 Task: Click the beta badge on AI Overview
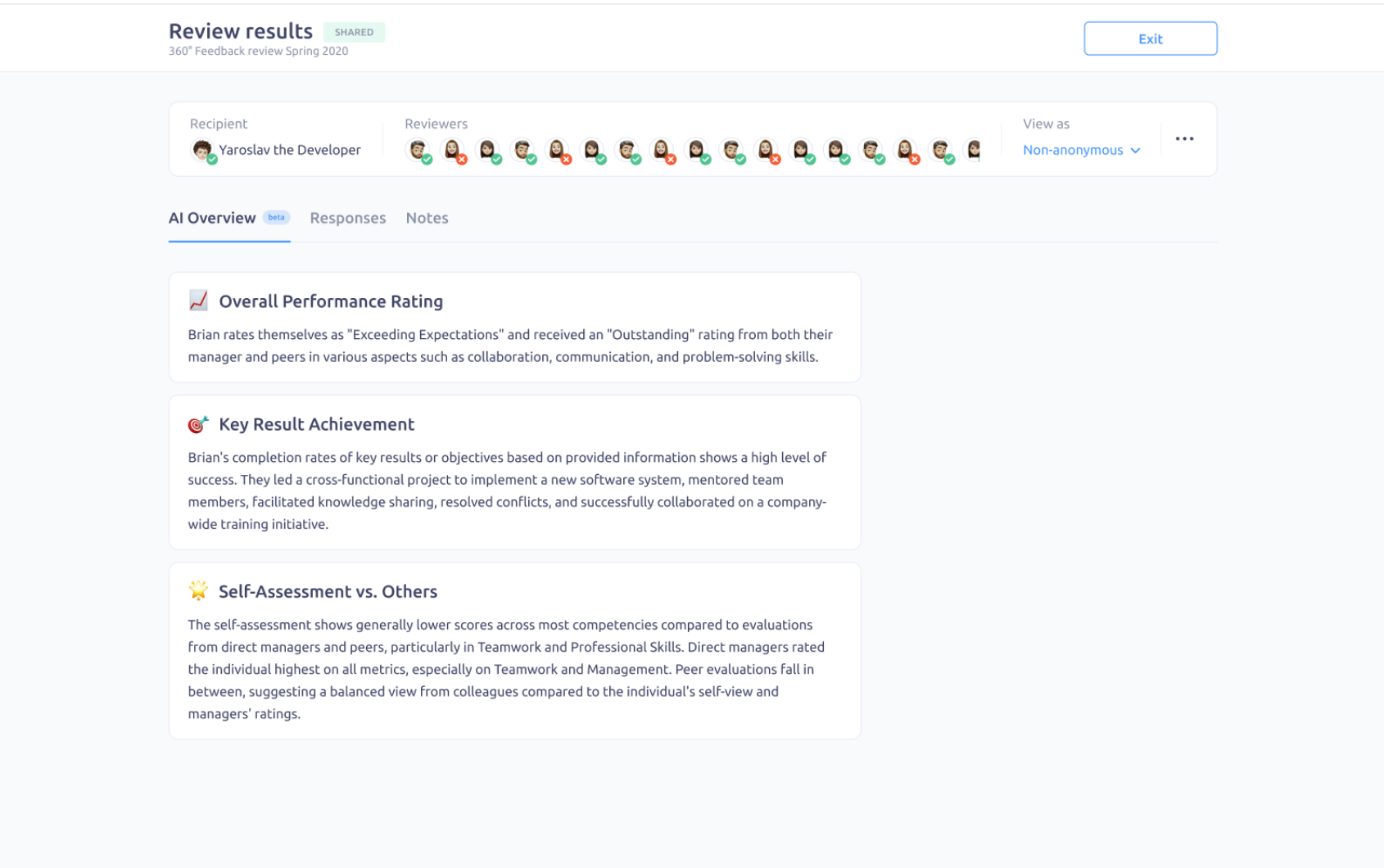coord(276,217)
